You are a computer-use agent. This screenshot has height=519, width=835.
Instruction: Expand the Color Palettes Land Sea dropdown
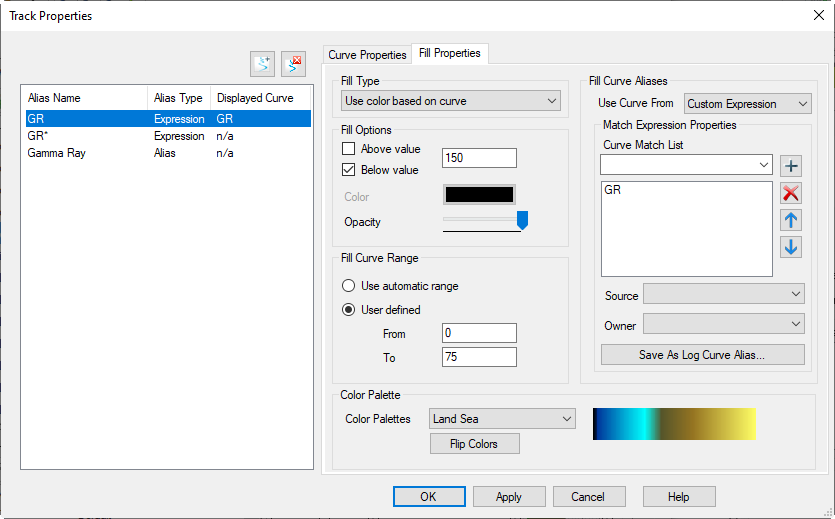502,419
